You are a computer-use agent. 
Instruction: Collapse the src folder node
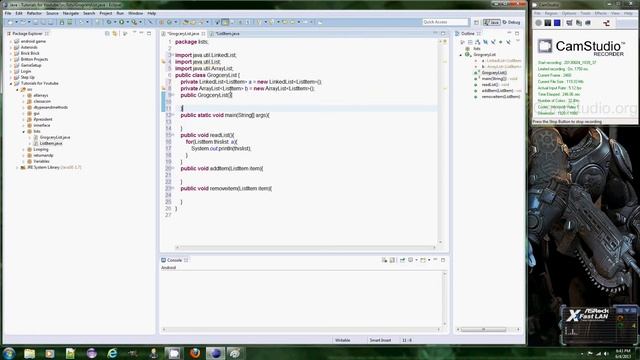click(x=17, y=89)
